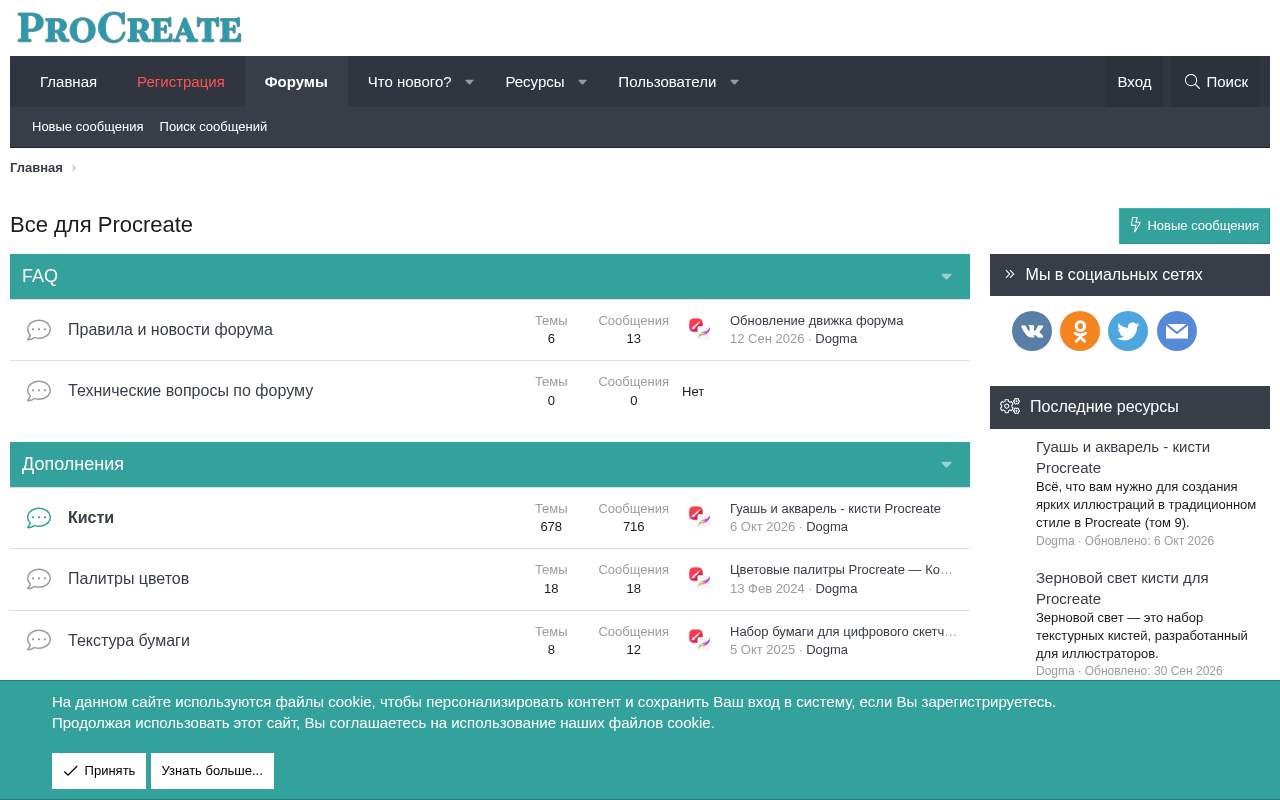Viewport: 1280px width, 800px height.
Task: Expand the Пользователи dropdown arrow
Action: tap(734, 82)
